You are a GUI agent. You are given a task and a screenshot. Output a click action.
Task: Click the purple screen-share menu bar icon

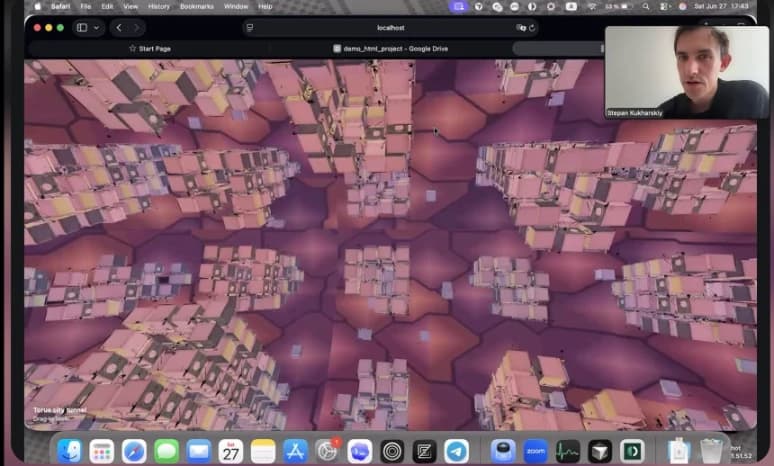[458, 6]
